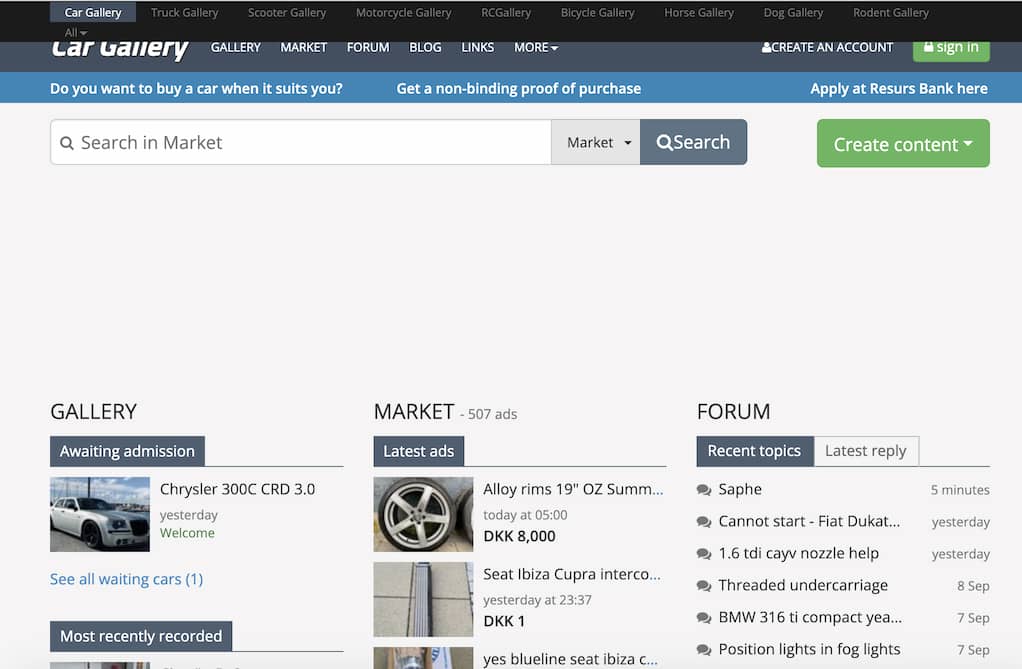Click the green sign in button
1022x669 pixels.
951,48
